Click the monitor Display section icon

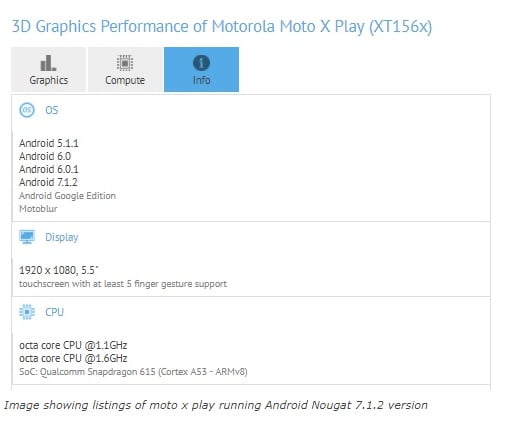coord(27,237)
